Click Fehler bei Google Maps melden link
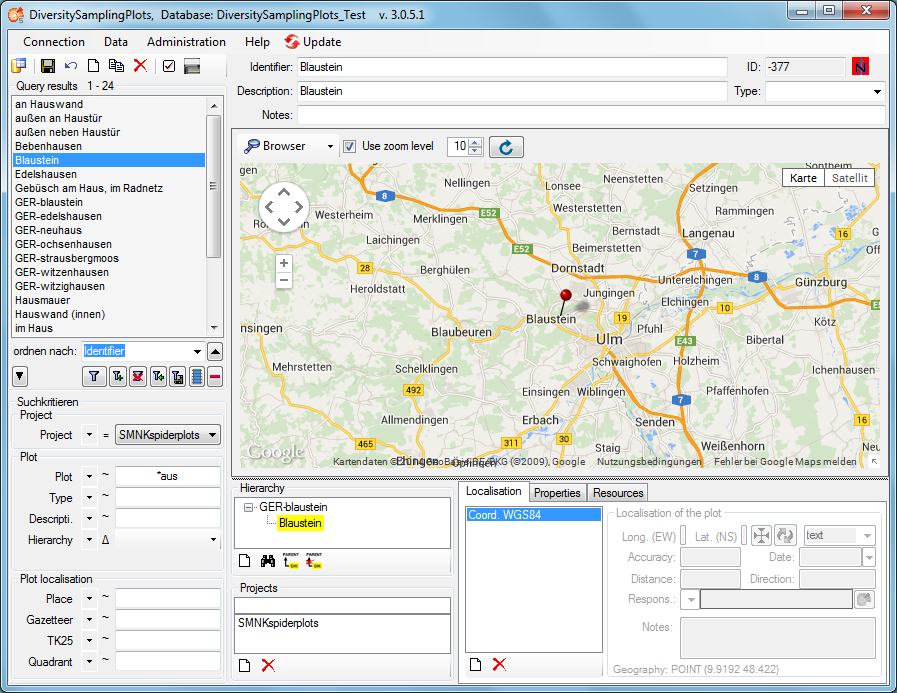 (x=785, y=461)
